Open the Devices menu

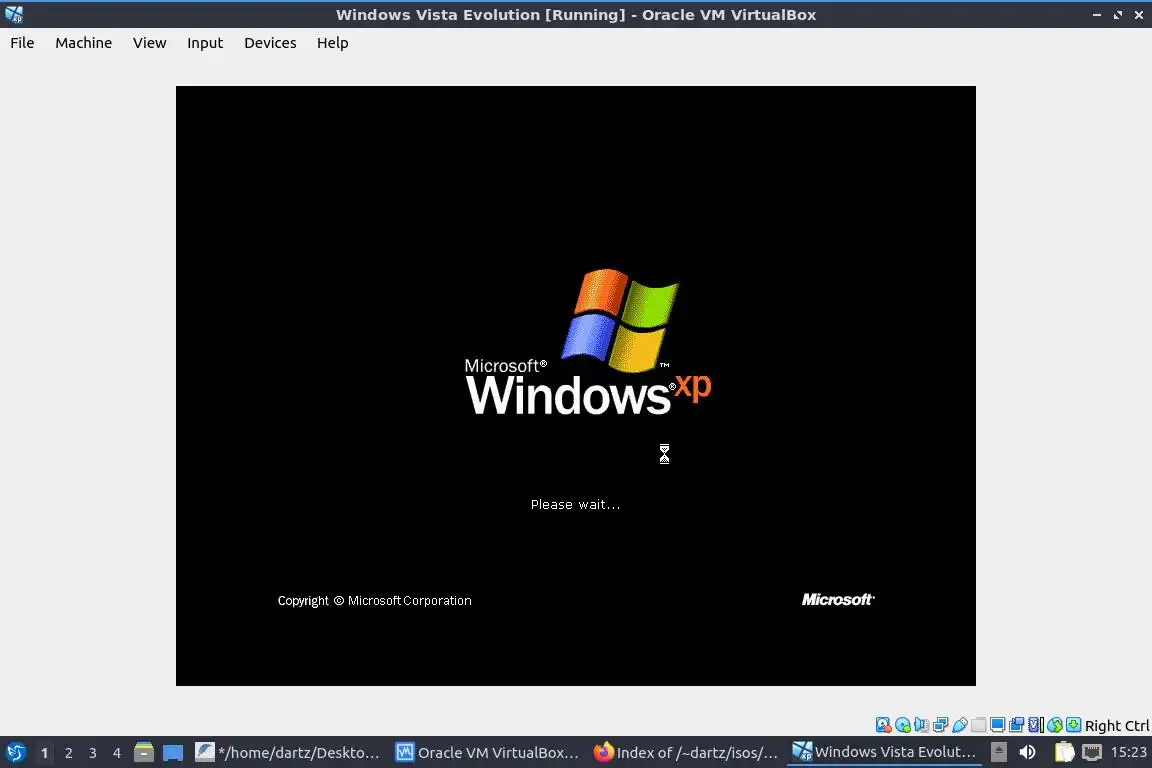pyautogui.click(x=270, y=43)
